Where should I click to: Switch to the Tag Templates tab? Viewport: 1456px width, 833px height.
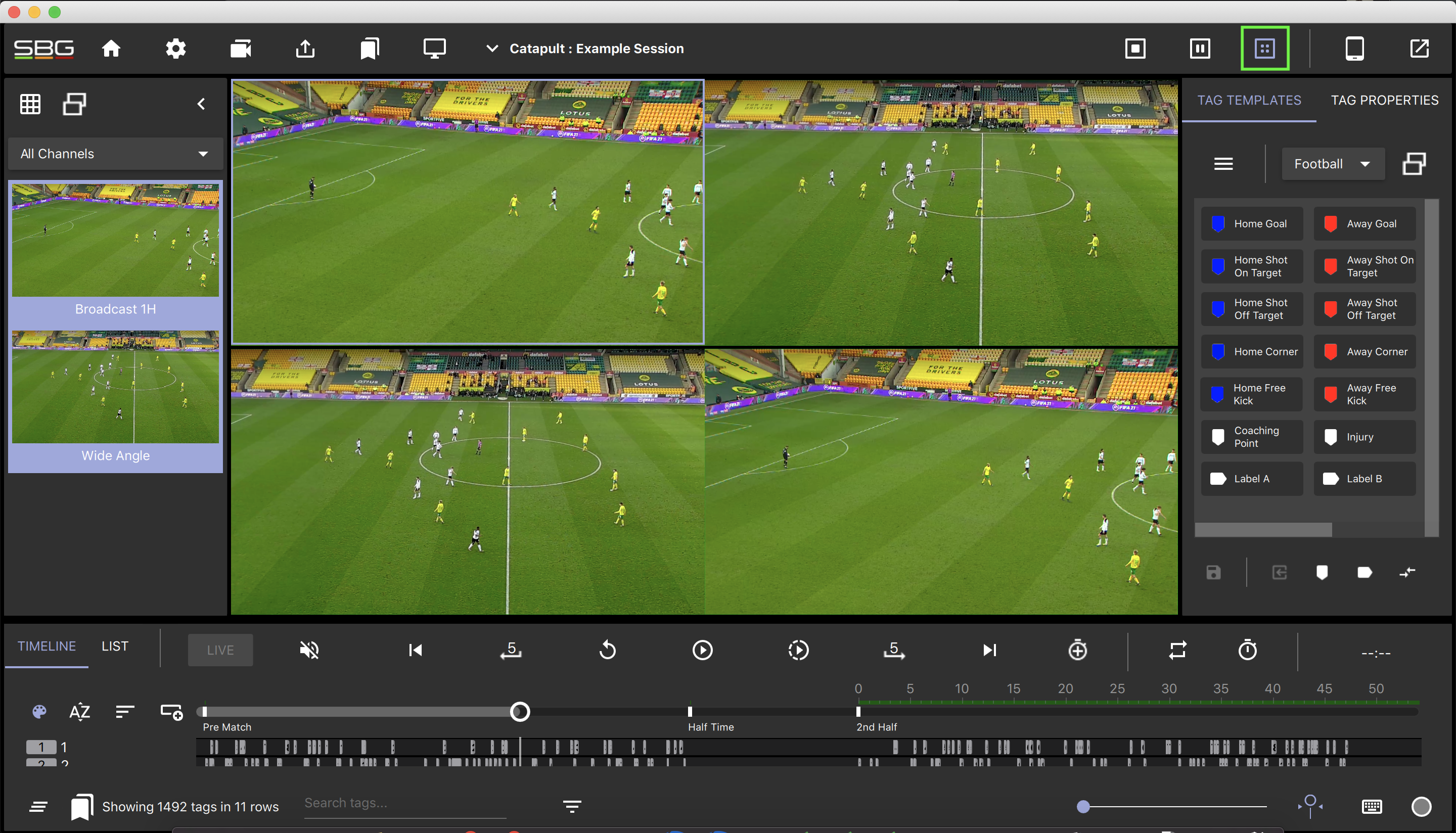click(x=1249, y=100)
